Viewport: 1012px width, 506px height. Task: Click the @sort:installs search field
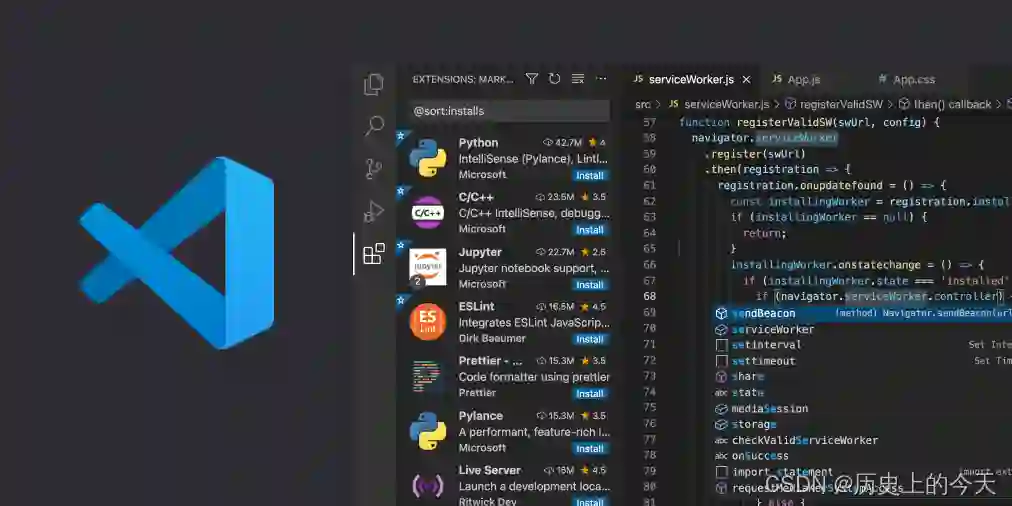tap(509, 111)
